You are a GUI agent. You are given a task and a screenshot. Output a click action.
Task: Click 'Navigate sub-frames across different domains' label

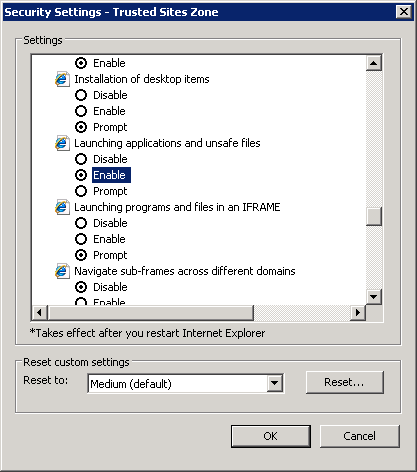coord(185,271)
